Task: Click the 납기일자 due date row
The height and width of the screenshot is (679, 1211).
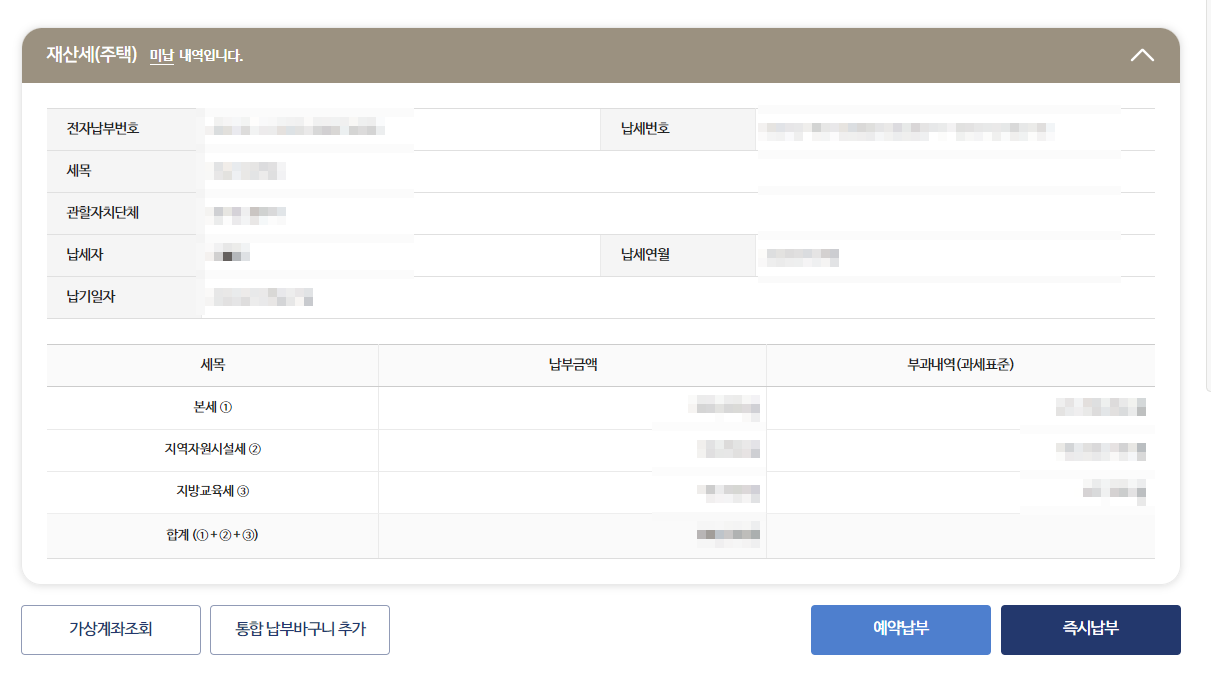Action: pyautogui.click(x=91, y=297)
